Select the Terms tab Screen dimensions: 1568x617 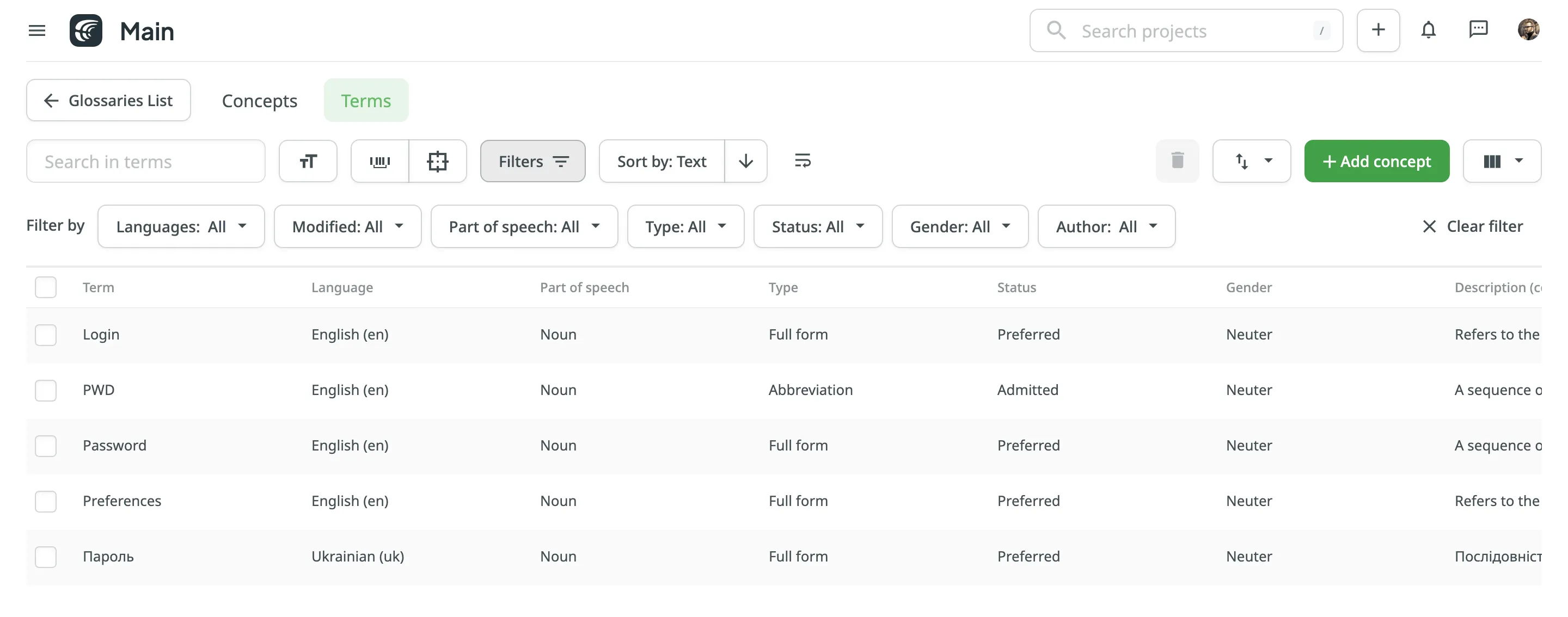pyautogui.click(x=366, y=101)
